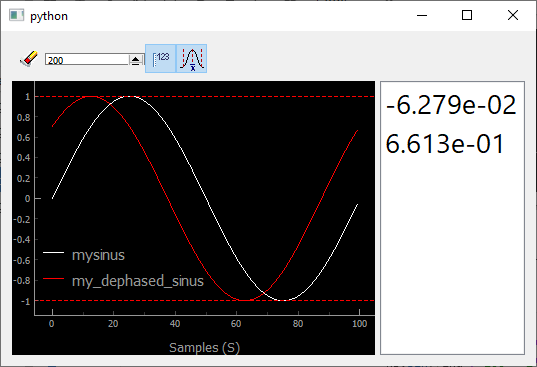Click the y-axis tick label 0.8
This screenshot has height=367, width=537.
tap(24, 117)
